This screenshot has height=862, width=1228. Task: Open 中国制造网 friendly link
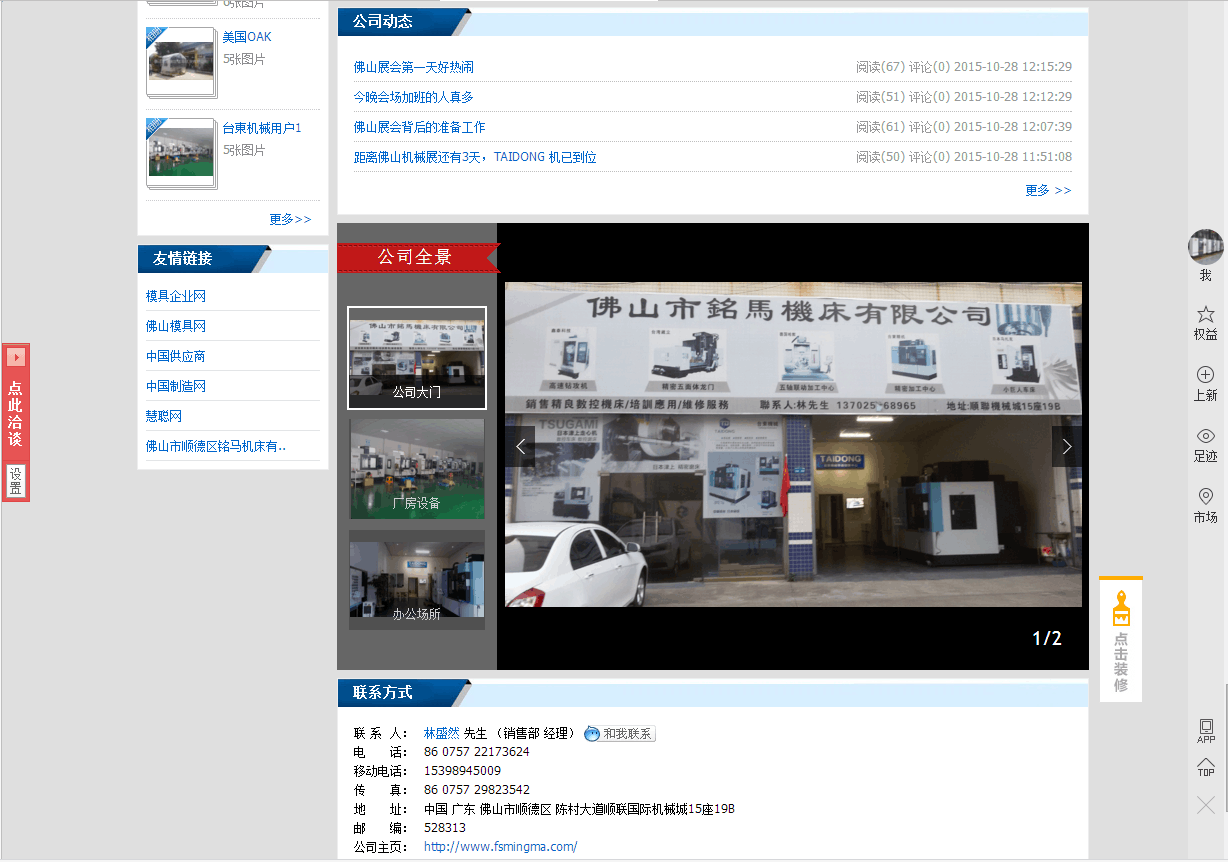176,386
